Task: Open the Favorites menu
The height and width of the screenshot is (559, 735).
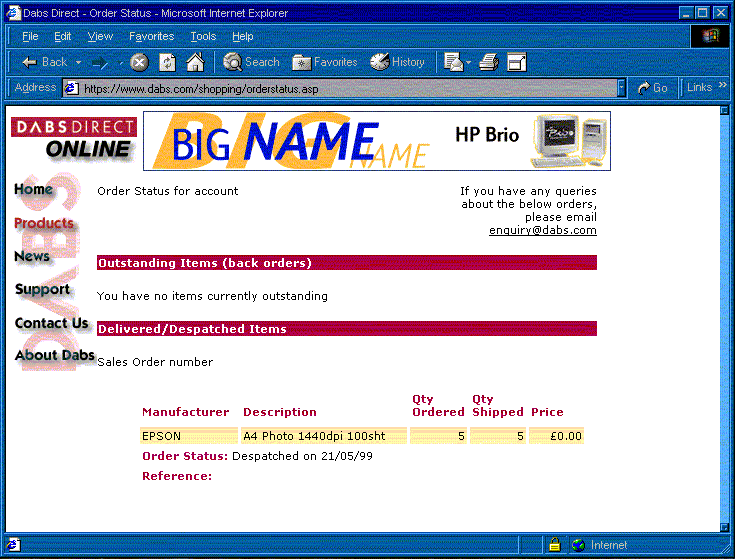Action: 151,36
